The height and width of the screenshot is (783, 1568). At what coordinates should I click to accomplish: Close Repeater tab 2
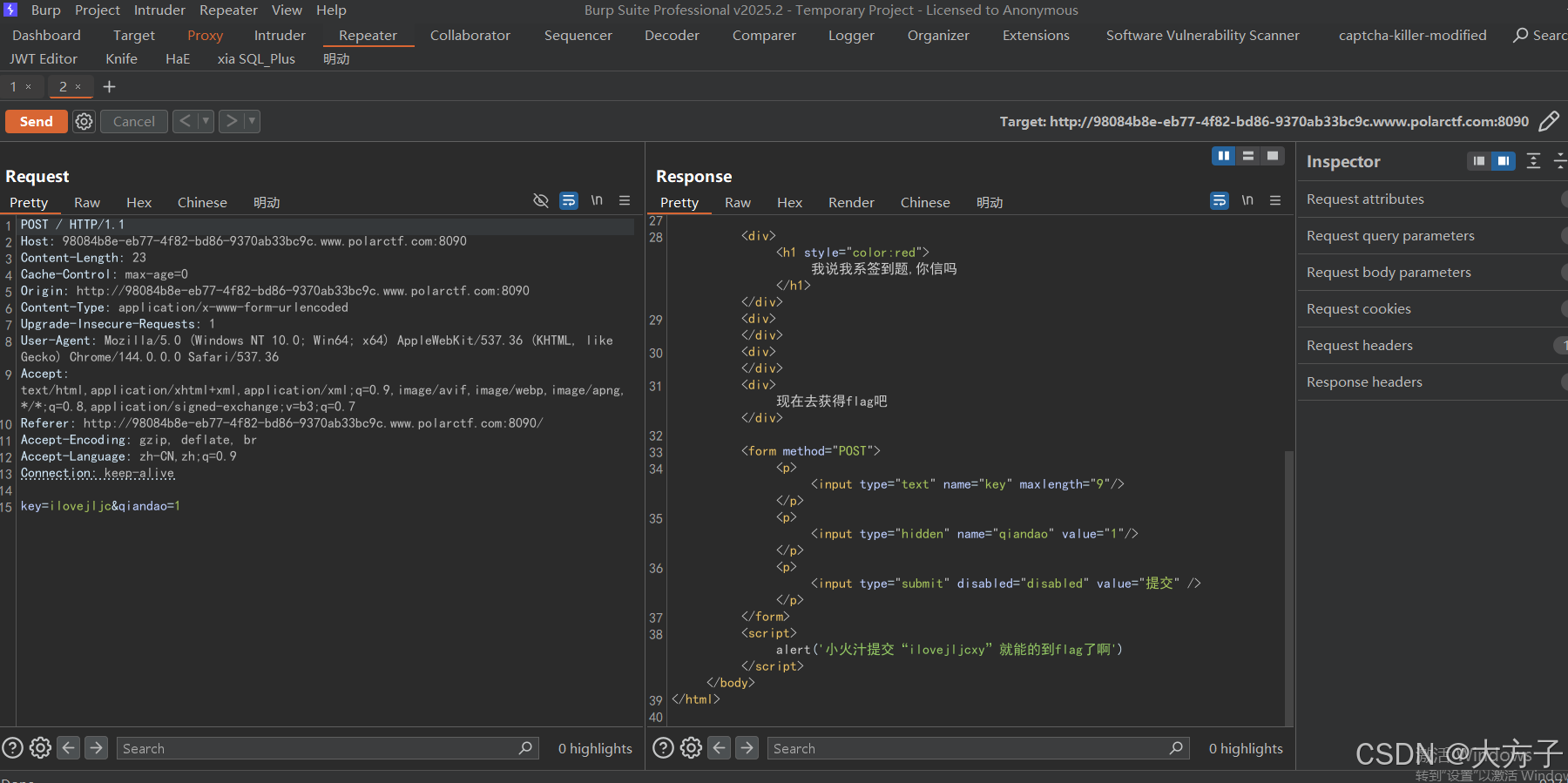tap(78, 87)
